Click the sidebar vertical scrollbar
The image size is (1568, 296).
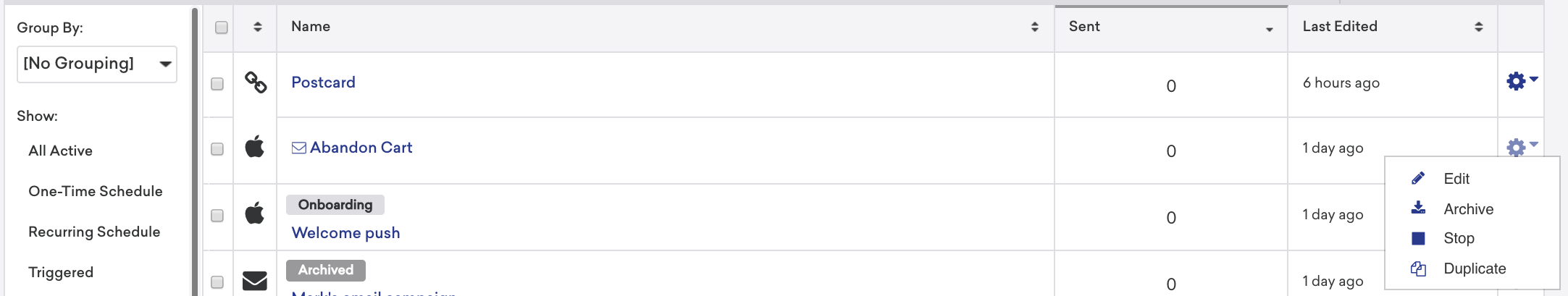pyautogui.click(x=195, y=151)
